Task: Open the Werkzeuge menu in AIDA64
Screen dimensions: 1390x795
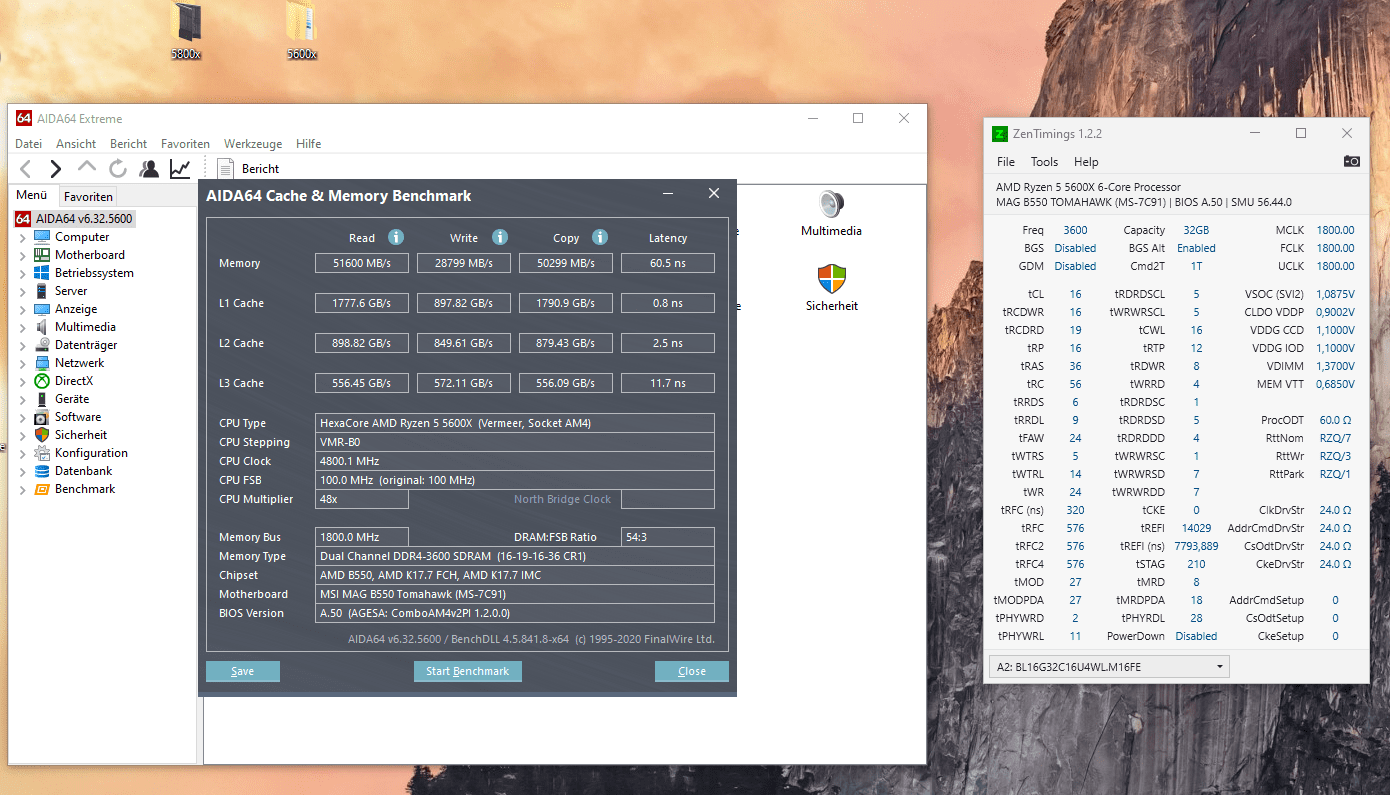Action: [253, 144]
